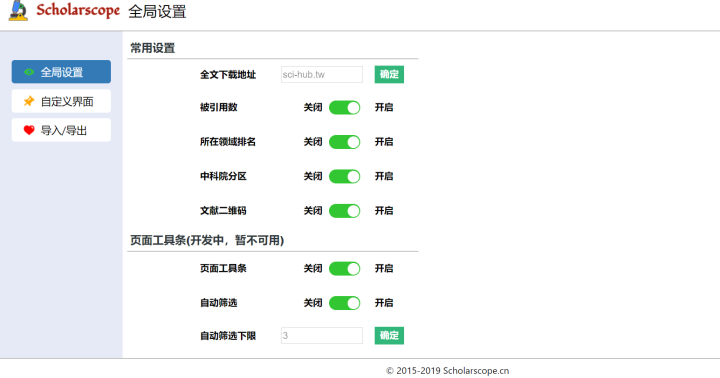Click the Scholarscope microscope logo icon
Viewport: 720px width, 378px height.
[x=18, y=11]
